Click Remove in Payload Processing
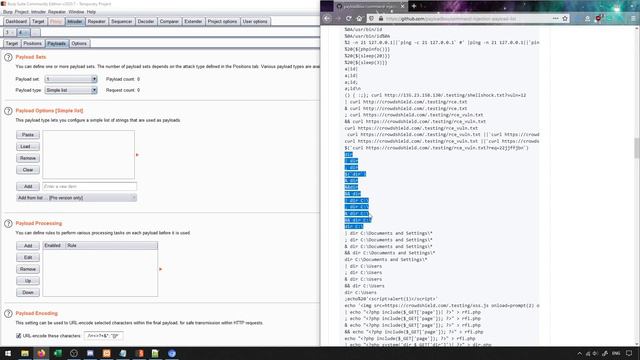The height and width of the screenshot is (360, 640). (x=28, y=269)
